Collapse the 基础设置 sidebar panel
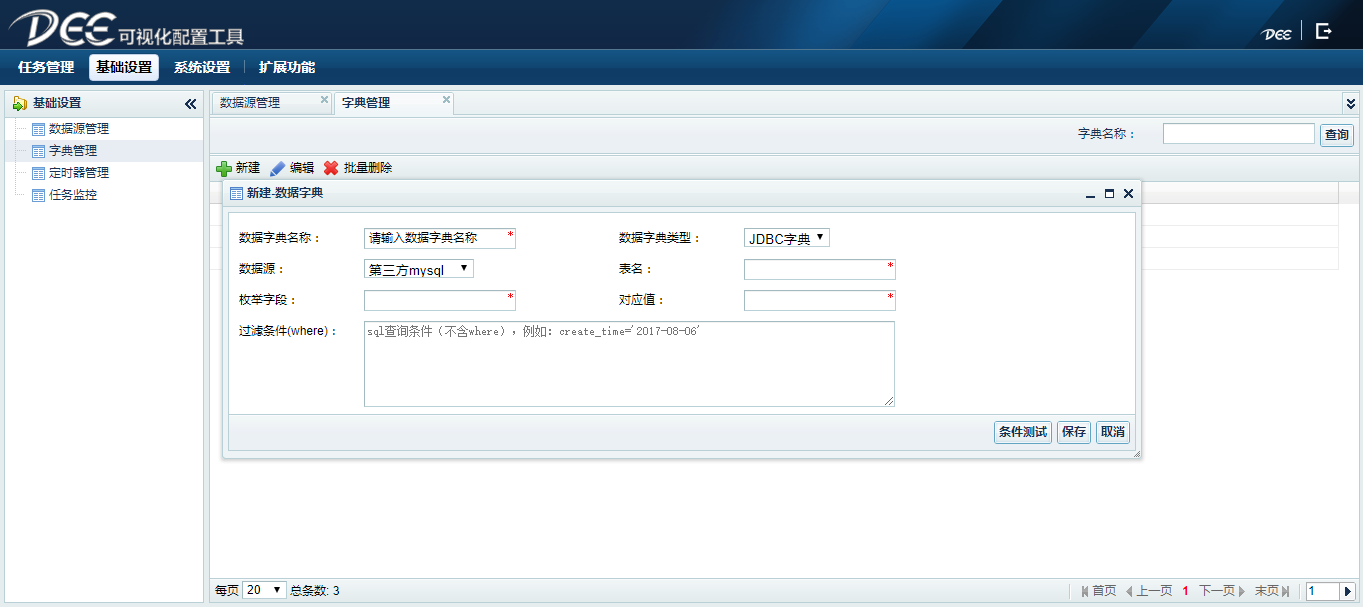The height and width of the screenshot is (607, 1363). [x=190, y=103]
